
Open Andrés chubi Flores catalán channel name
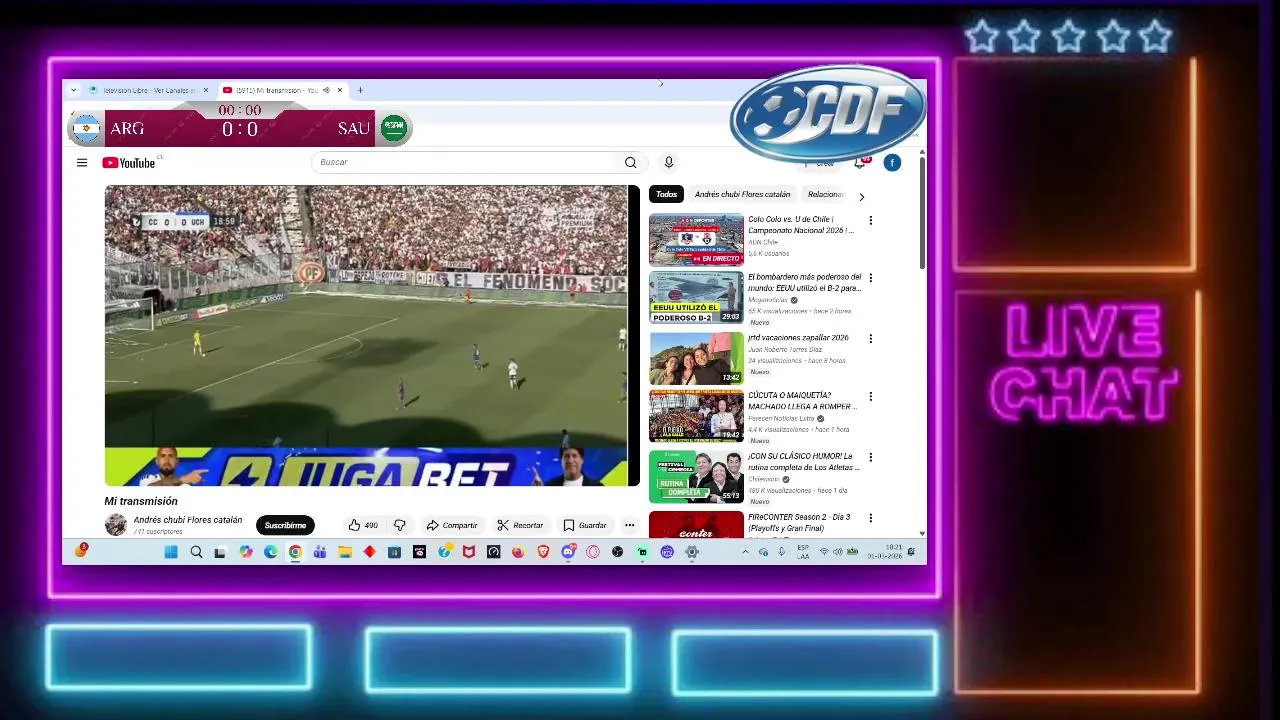pos(188,520)
